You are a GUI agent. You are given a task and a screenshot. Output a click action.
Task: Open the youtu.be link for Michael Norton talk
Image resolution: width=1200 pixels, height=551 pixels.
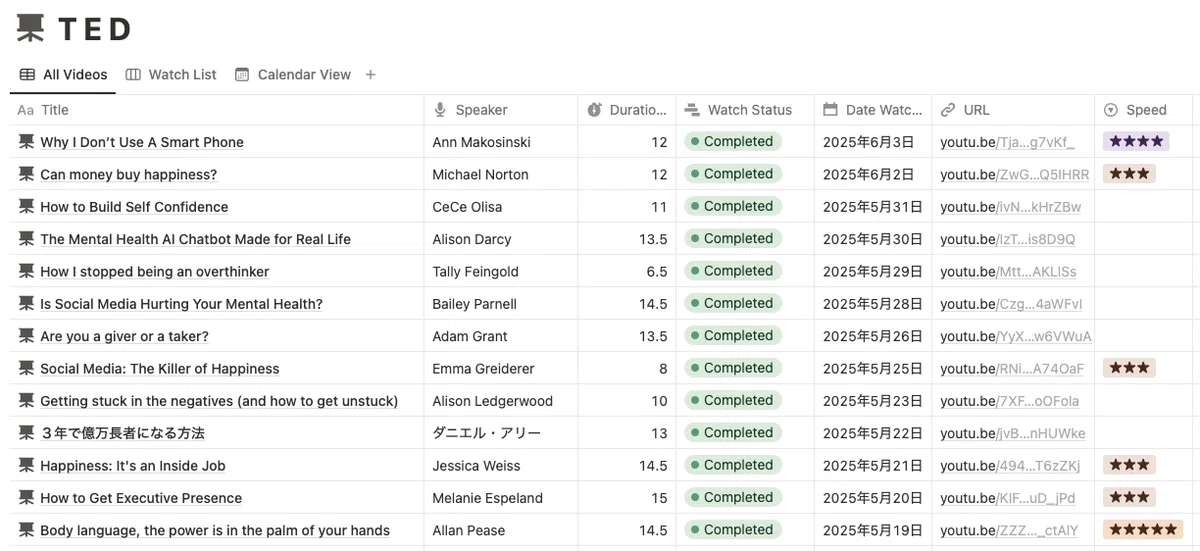(1015, 174)
